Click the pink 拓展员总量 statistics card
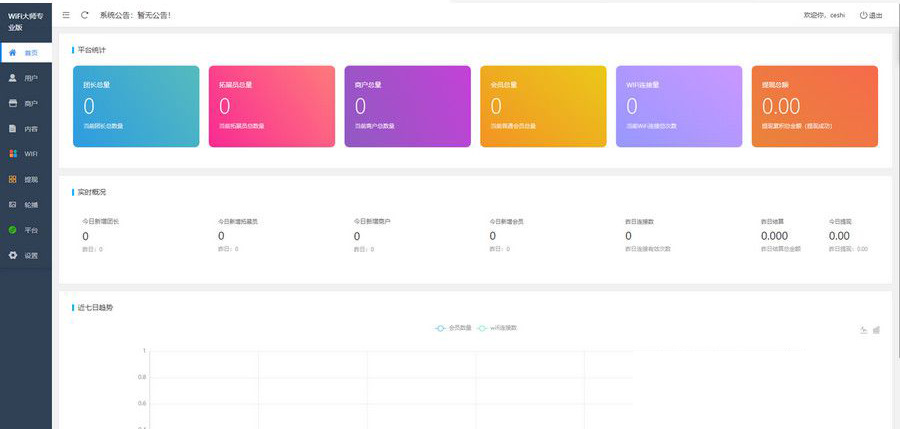Screen dimensions: 900x429 [272, 106]
